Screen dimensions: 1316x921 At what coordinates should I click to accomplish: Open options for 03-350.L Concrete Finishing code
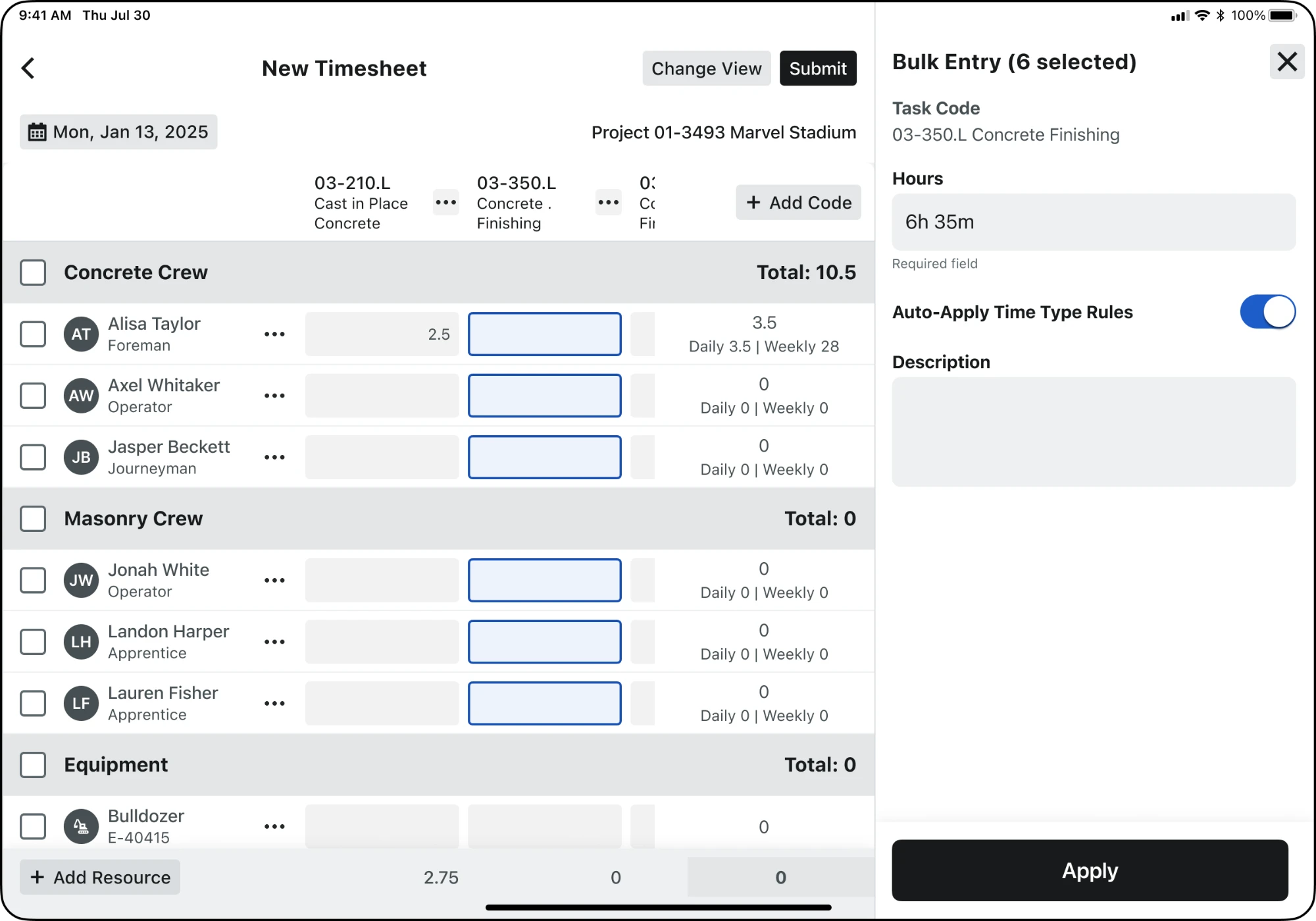(x=609, y=202)
